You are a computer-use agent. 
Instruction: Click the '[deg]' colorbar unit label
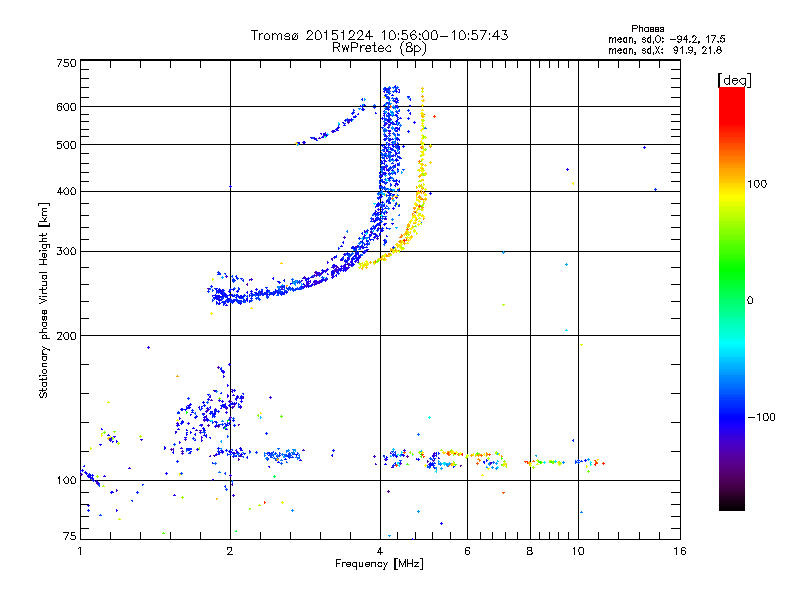[734, 80]
